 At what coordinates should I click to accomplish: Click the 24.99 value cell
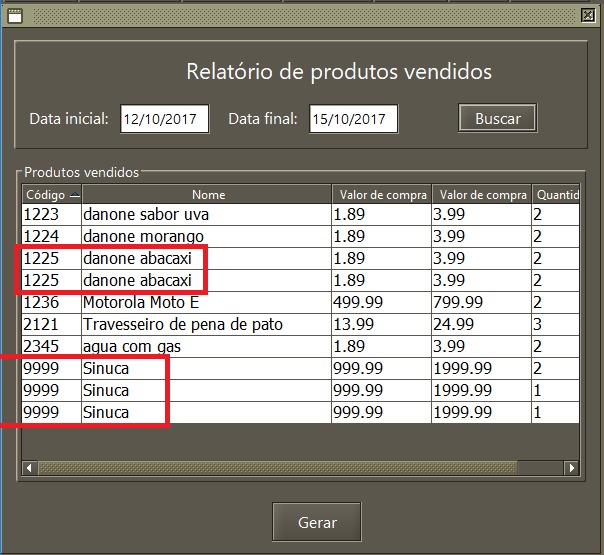tap(482, 325)
